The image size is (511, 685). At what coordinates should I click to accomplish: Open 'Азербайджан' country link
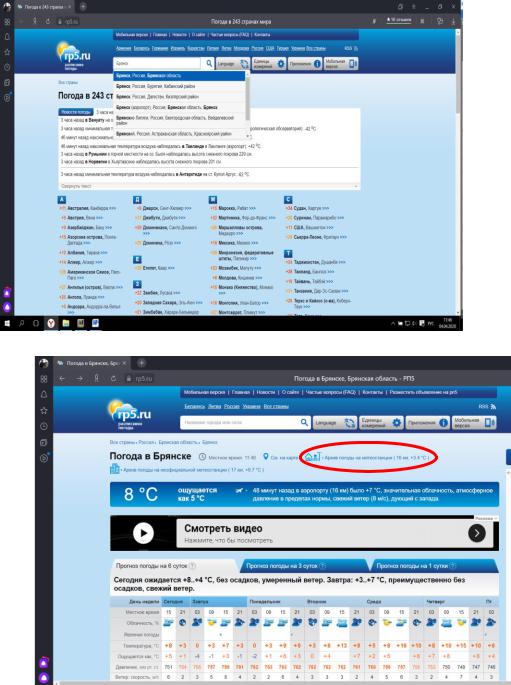pos(80,228)
